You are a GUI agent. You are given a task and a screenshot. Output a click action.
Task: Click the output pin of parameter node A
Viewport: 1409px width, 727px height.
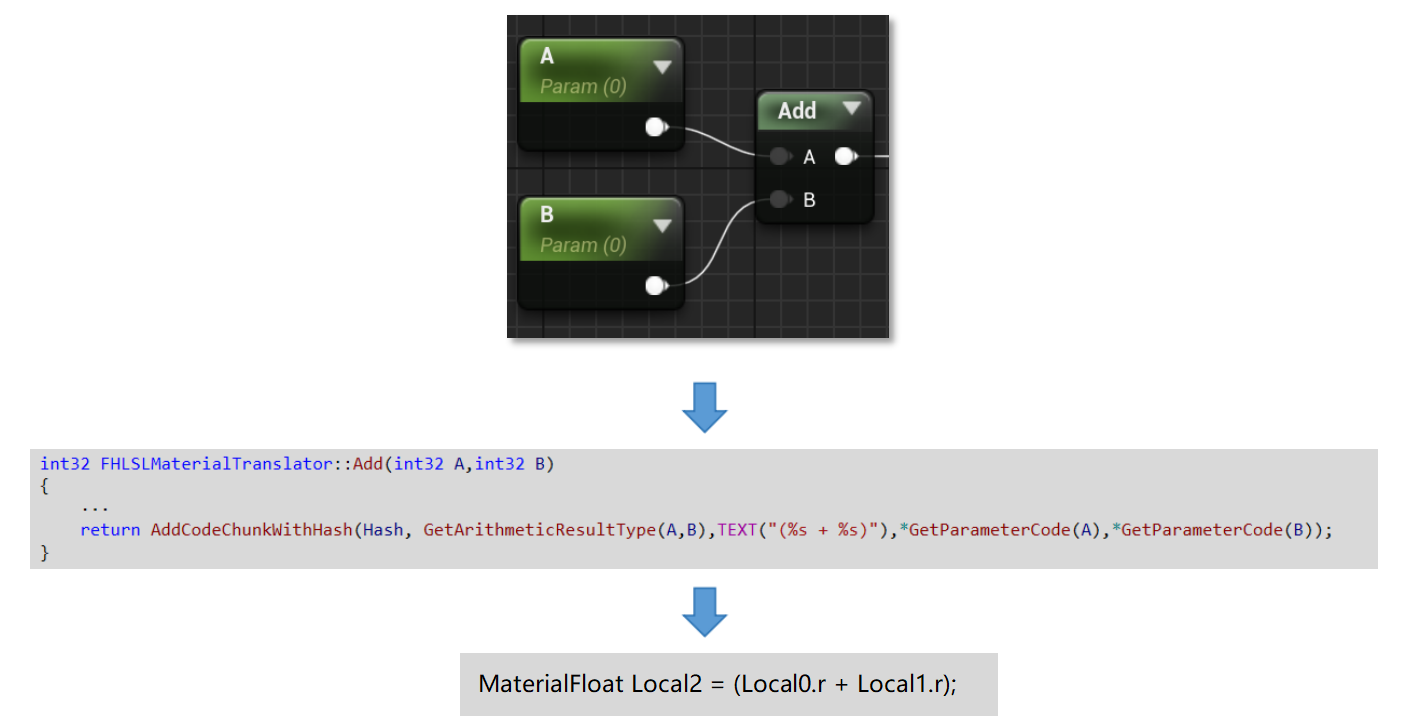pos(655,127)
